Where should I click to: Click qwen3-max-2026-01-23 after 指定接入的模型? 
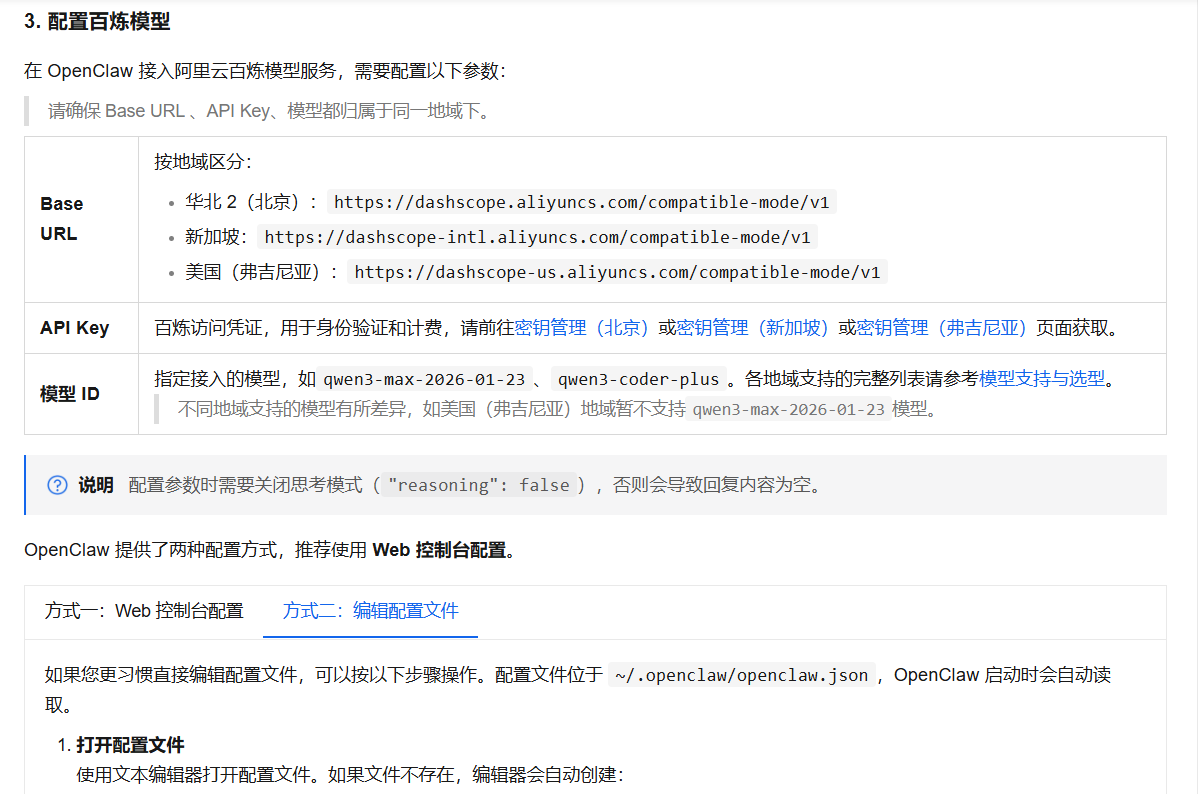point(424,379)
